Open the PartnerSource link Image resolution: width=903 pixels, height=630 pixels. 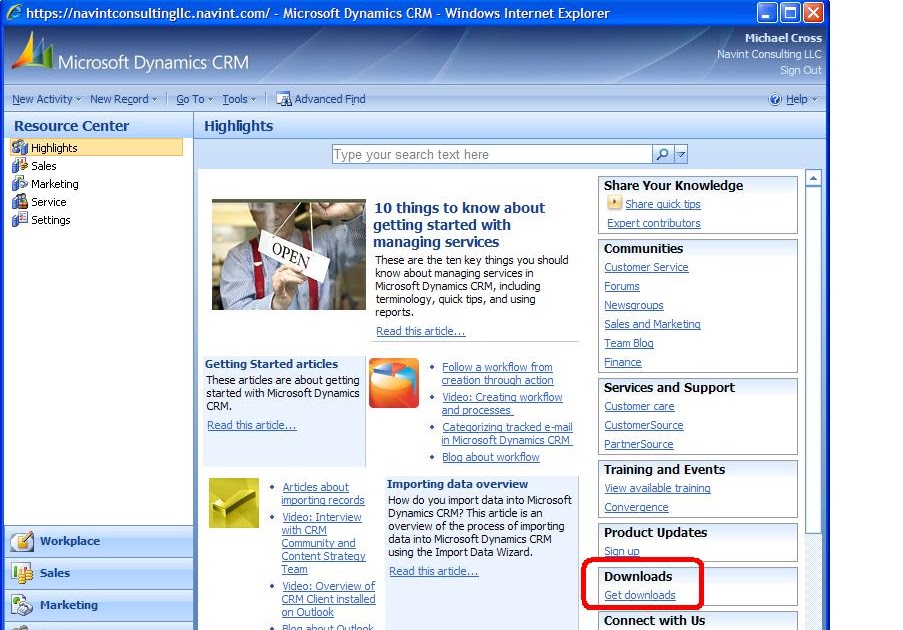click(x=639, y=444)
